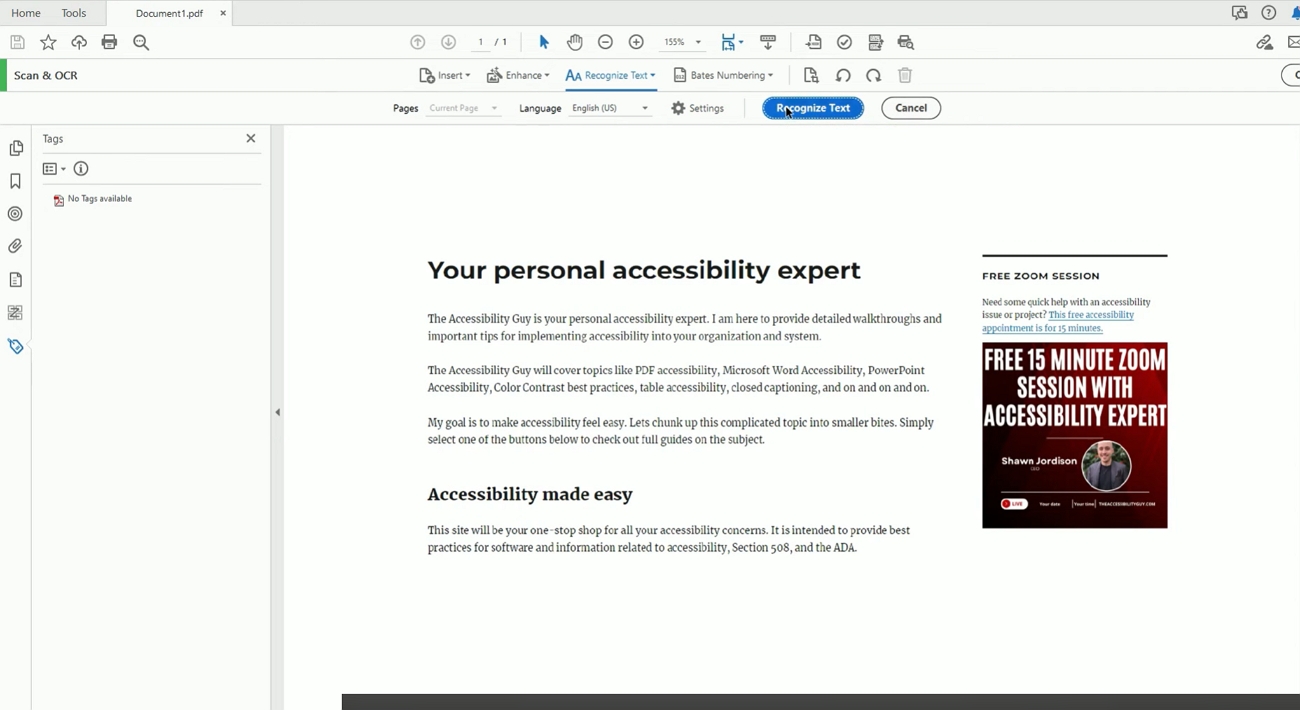Click the Accessibility made easy heading
This screenshot has width=1300, height=710.
pyautogui.click(x=530, y=494)
